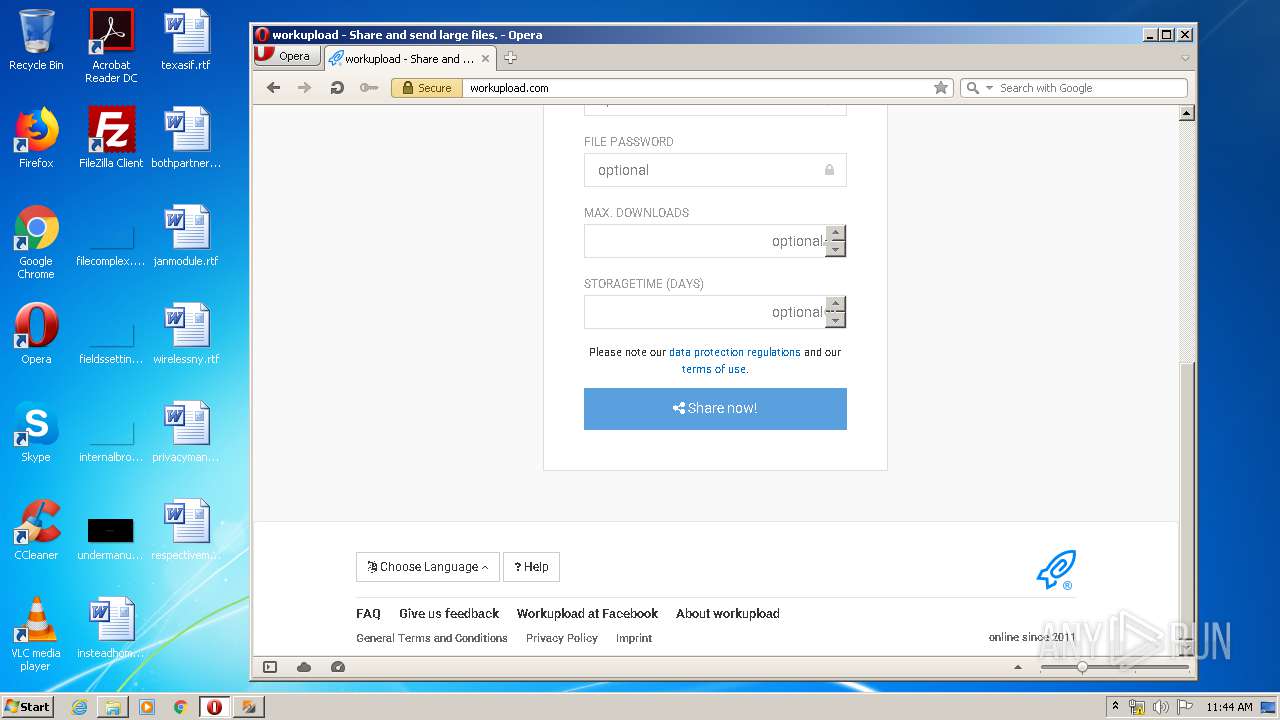Go back with the Opera back arrow
Viewport: 1280px width, 720px height.
coord(273,88)
